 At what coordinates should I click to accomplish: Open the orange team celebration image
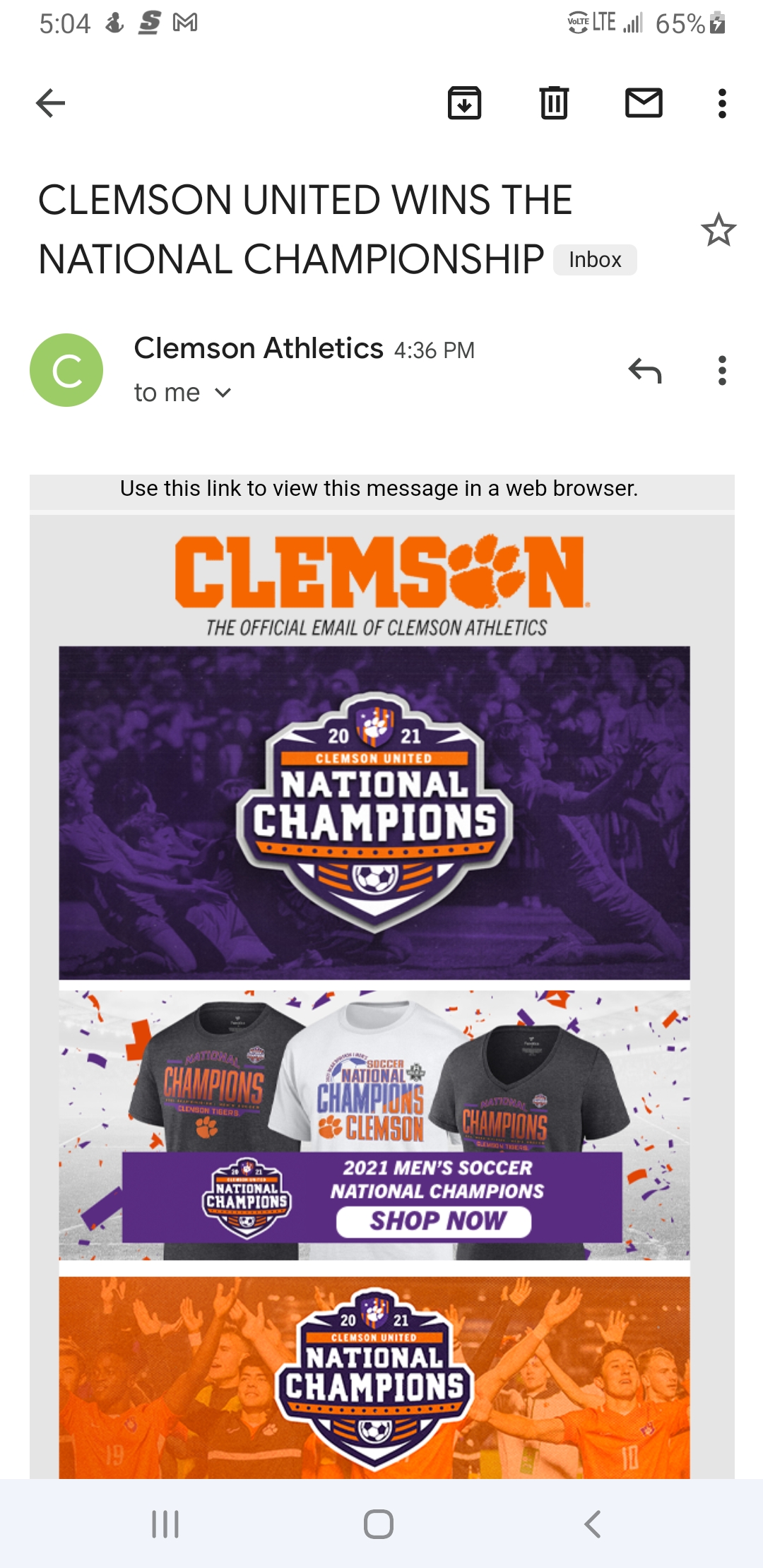click(x=374, y=1377)
